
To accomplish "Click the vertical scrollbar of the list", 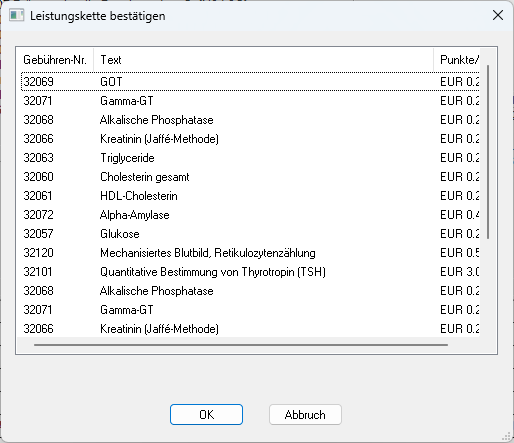I will [x=488, y=152].
